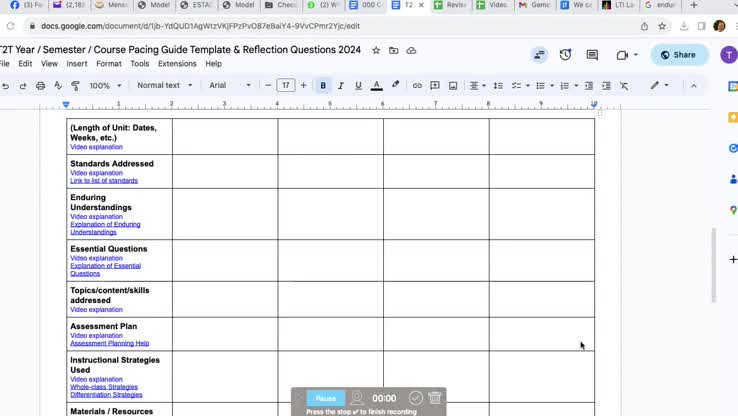The image size is (738, 416).
Task: Finish recording with the checkmark button
Action: [416, 398]
